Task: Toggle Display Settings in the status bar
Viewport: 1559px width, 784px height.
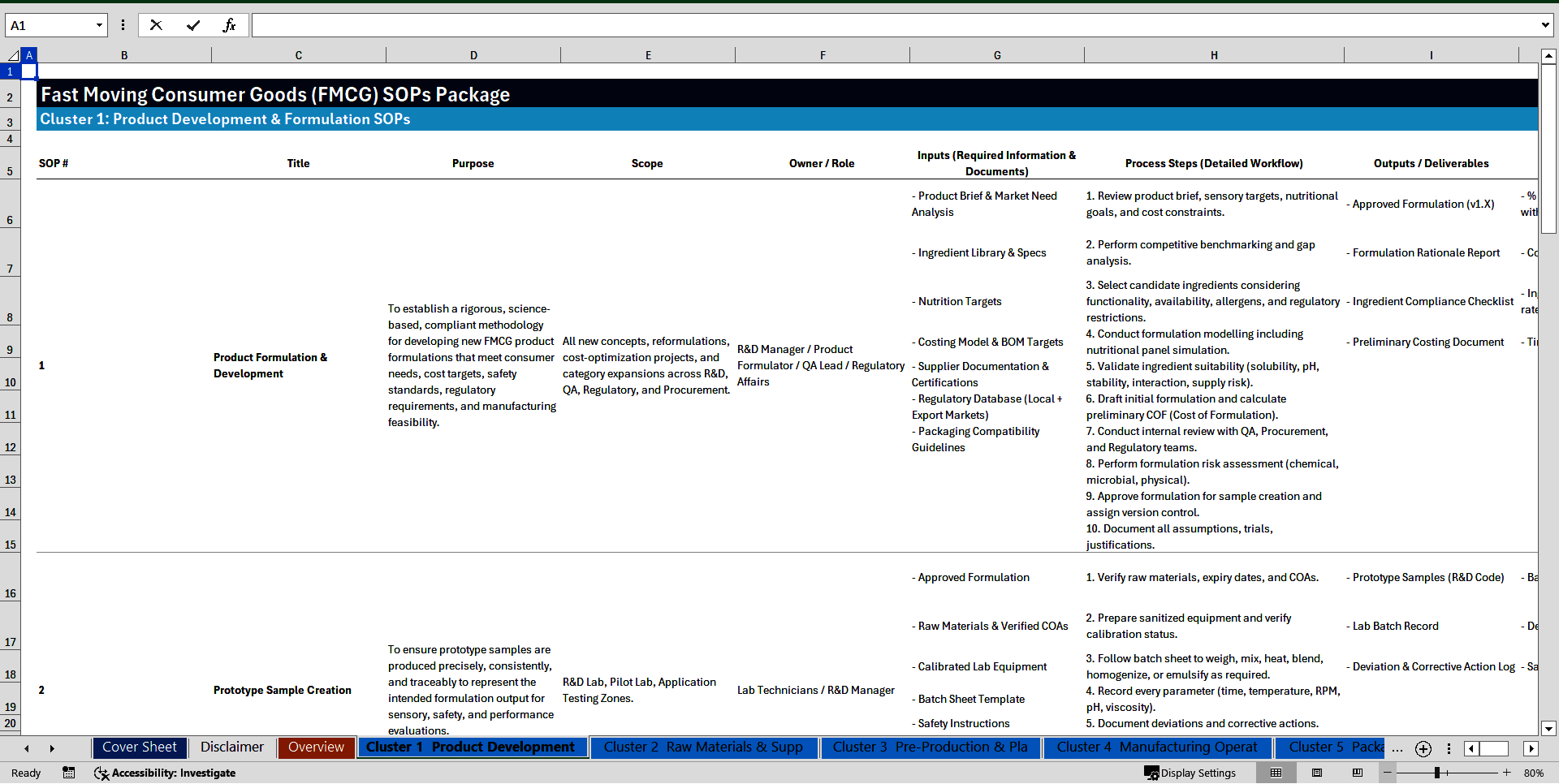Action: [1190, 773]
